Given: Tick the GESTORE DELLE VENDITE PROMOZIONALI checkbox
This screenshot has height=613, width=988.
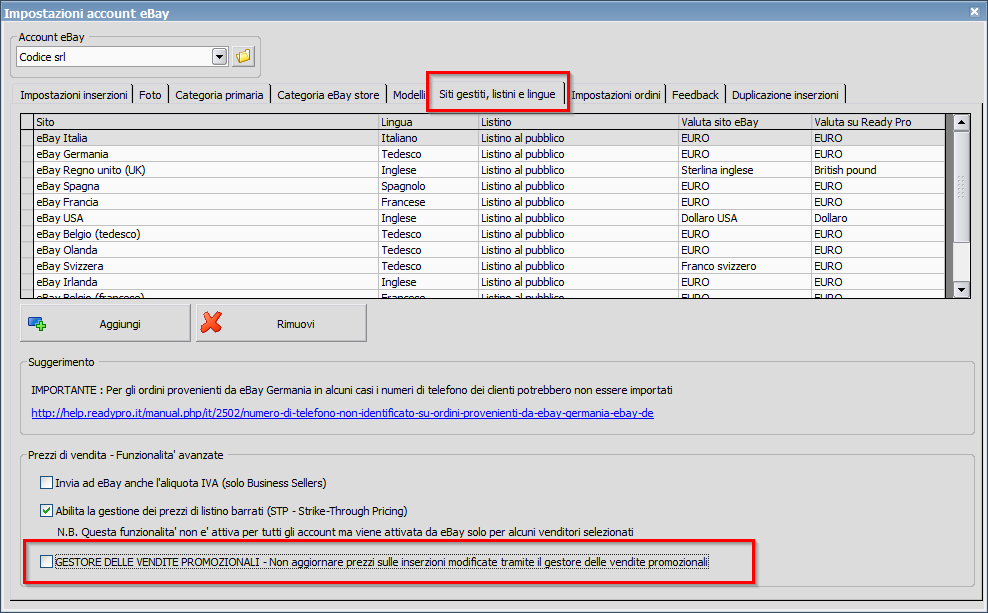Looking at the screenshot, I should point(47,561).
